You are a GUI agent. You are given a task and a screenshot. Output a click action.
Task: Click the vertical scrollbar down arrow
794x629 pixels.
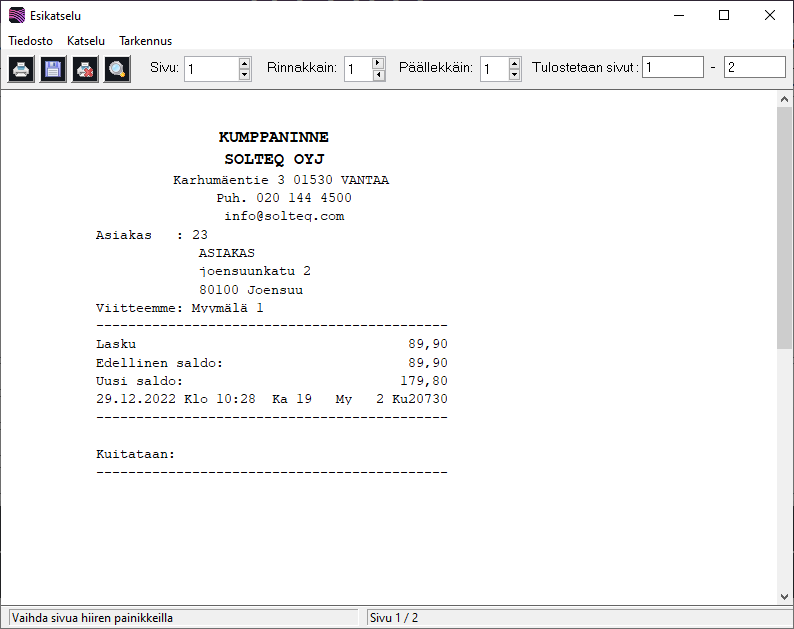coord(785,596)
